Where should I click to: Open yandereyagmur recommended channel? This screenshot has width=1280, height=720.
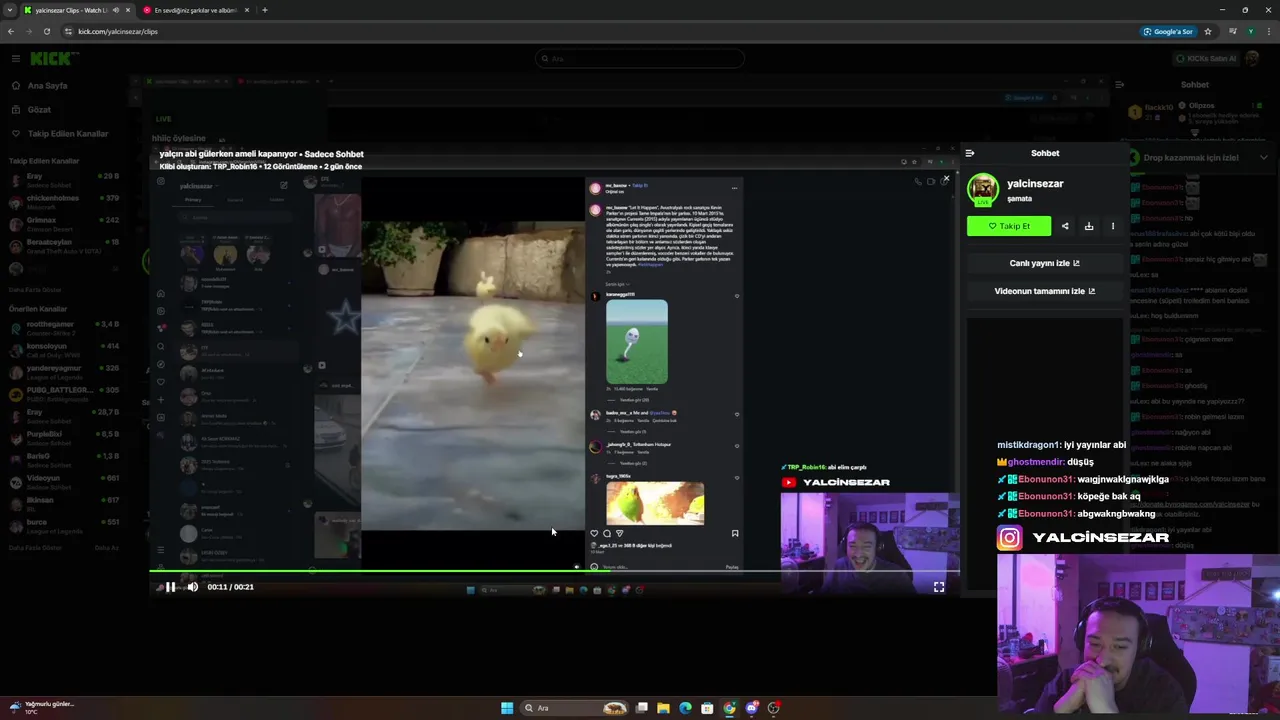[64, 371]
